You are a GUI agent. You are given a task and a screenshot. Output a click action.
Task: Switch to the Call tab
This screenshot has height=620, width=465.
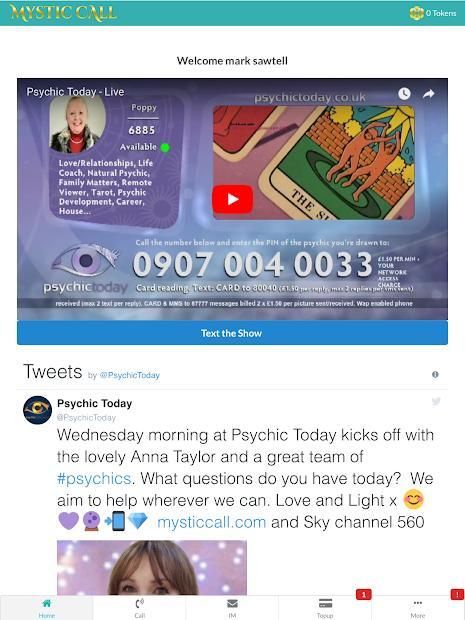(140, 608)
